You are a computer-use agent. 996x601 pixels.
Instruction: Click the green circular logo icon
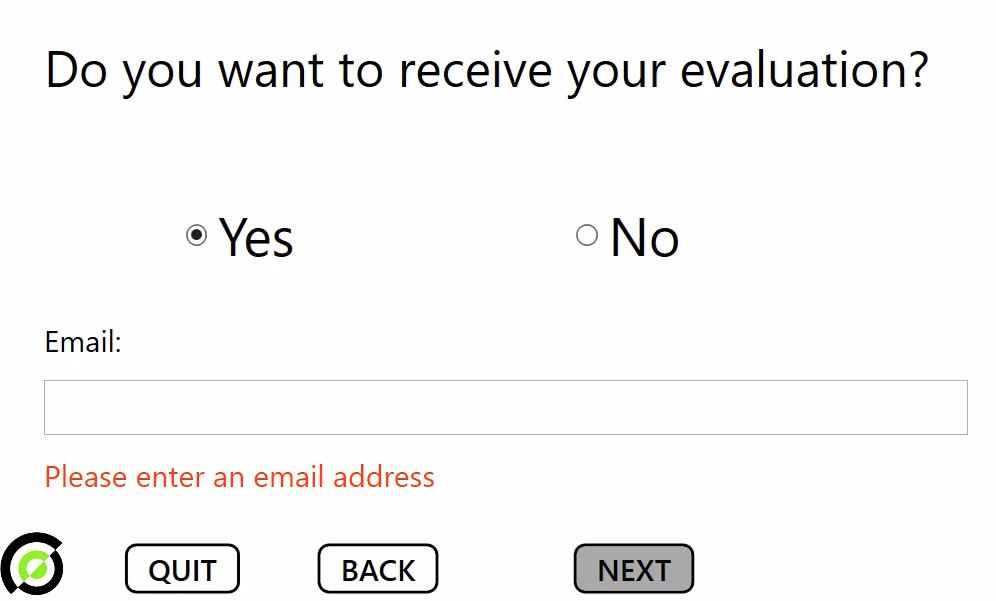[32, 564]
